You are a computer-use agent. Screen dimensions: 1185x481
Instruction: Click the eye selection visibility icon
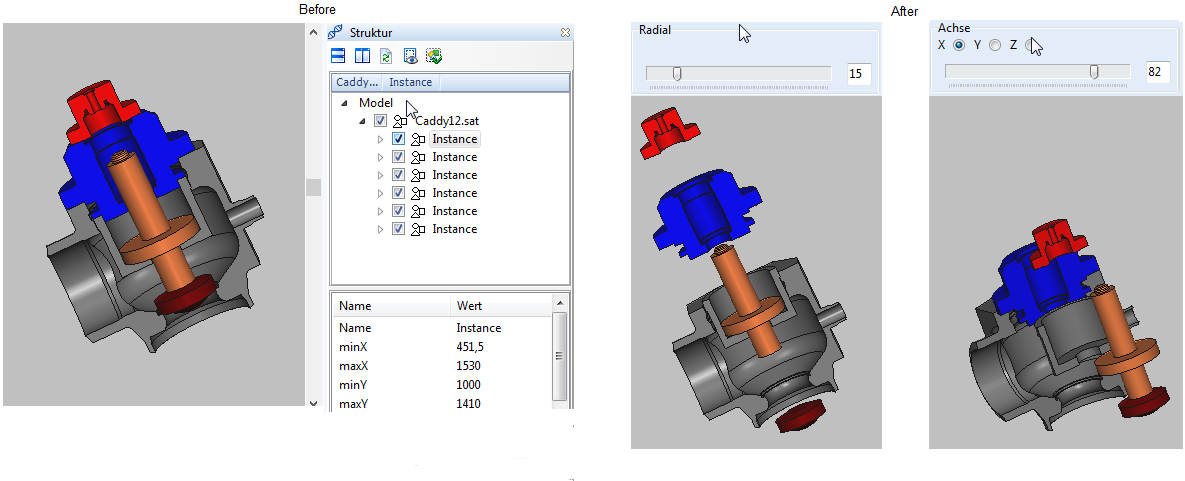tap(410, 56)
